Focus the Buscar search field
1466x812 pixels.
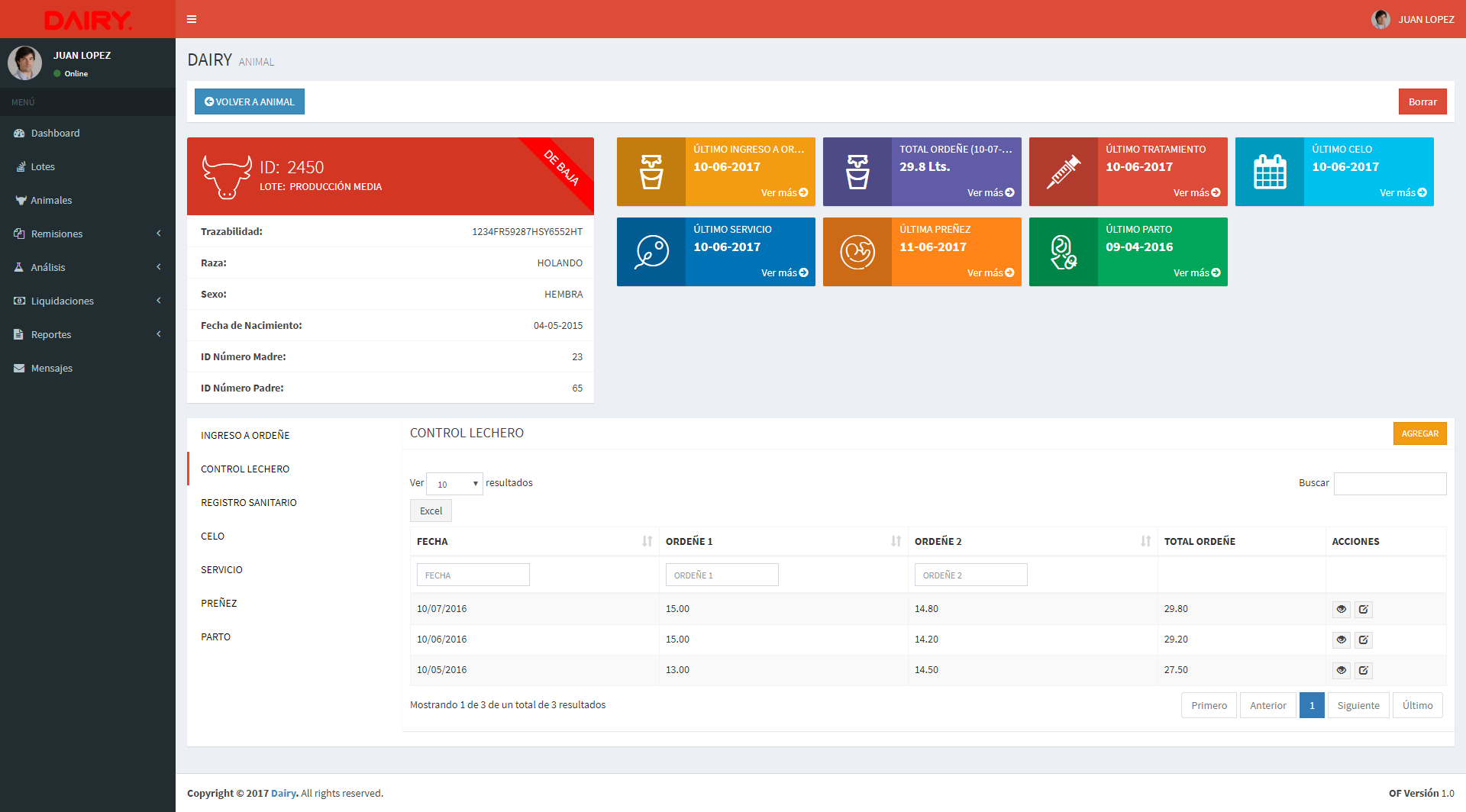(x=1390, y=484)
